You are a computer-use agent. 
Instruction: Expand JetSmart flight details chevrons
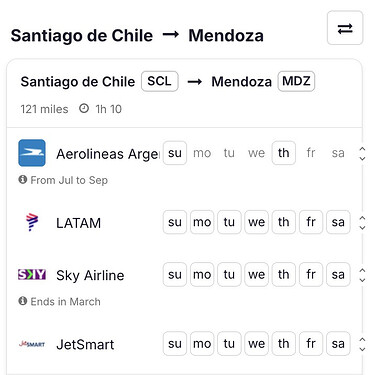click(362, 344)
